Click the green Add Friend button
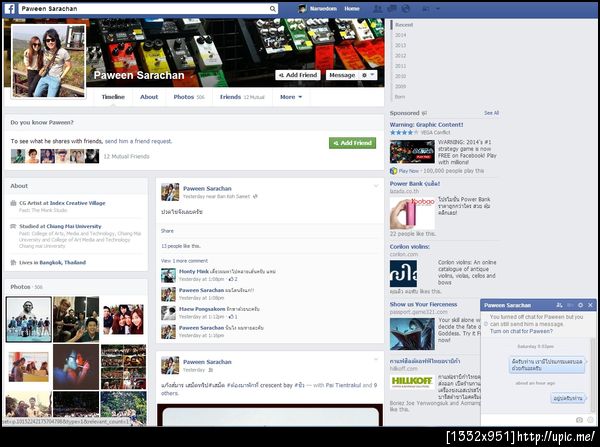The image size is (600, 447). coord(352,143)
